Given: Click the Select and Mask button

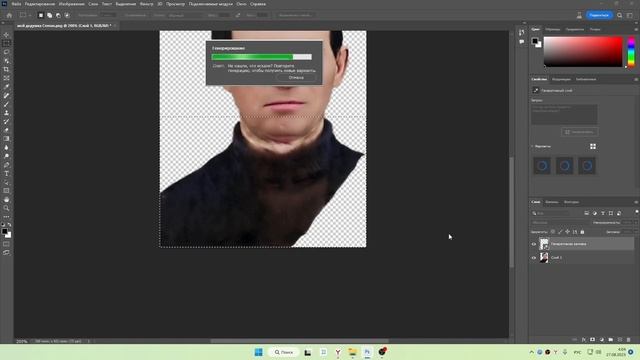Looking at the screenshot, I should tap(295, 15).
